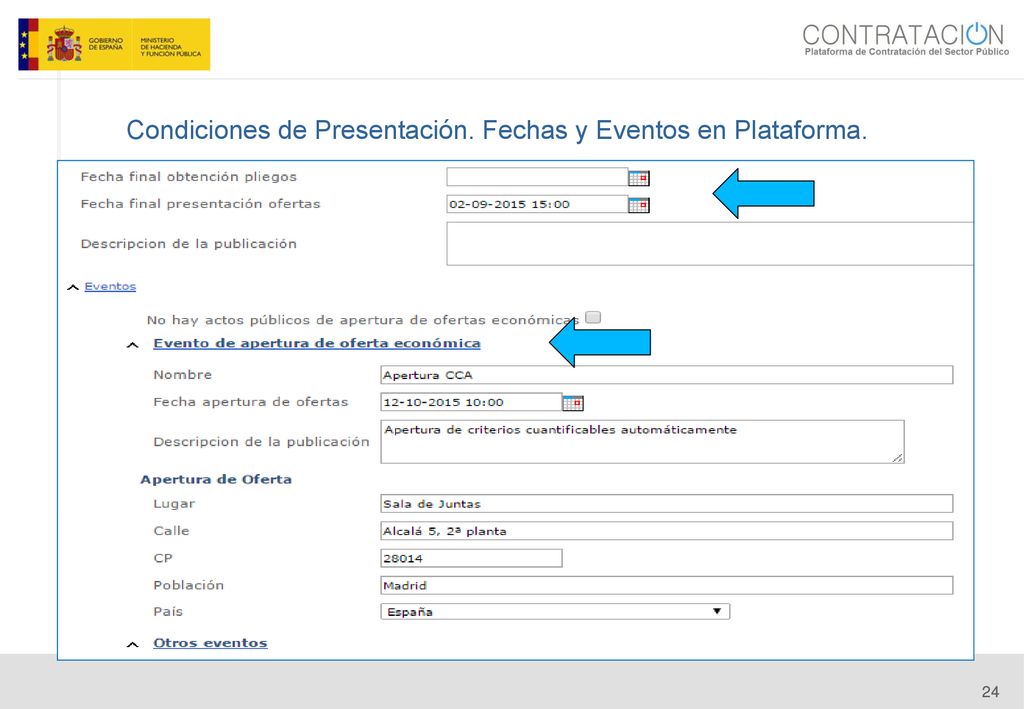Select the 'Apertura de Oferta' heading
Viewport: 1024px width, 709px height.
[x=216, y=479]
